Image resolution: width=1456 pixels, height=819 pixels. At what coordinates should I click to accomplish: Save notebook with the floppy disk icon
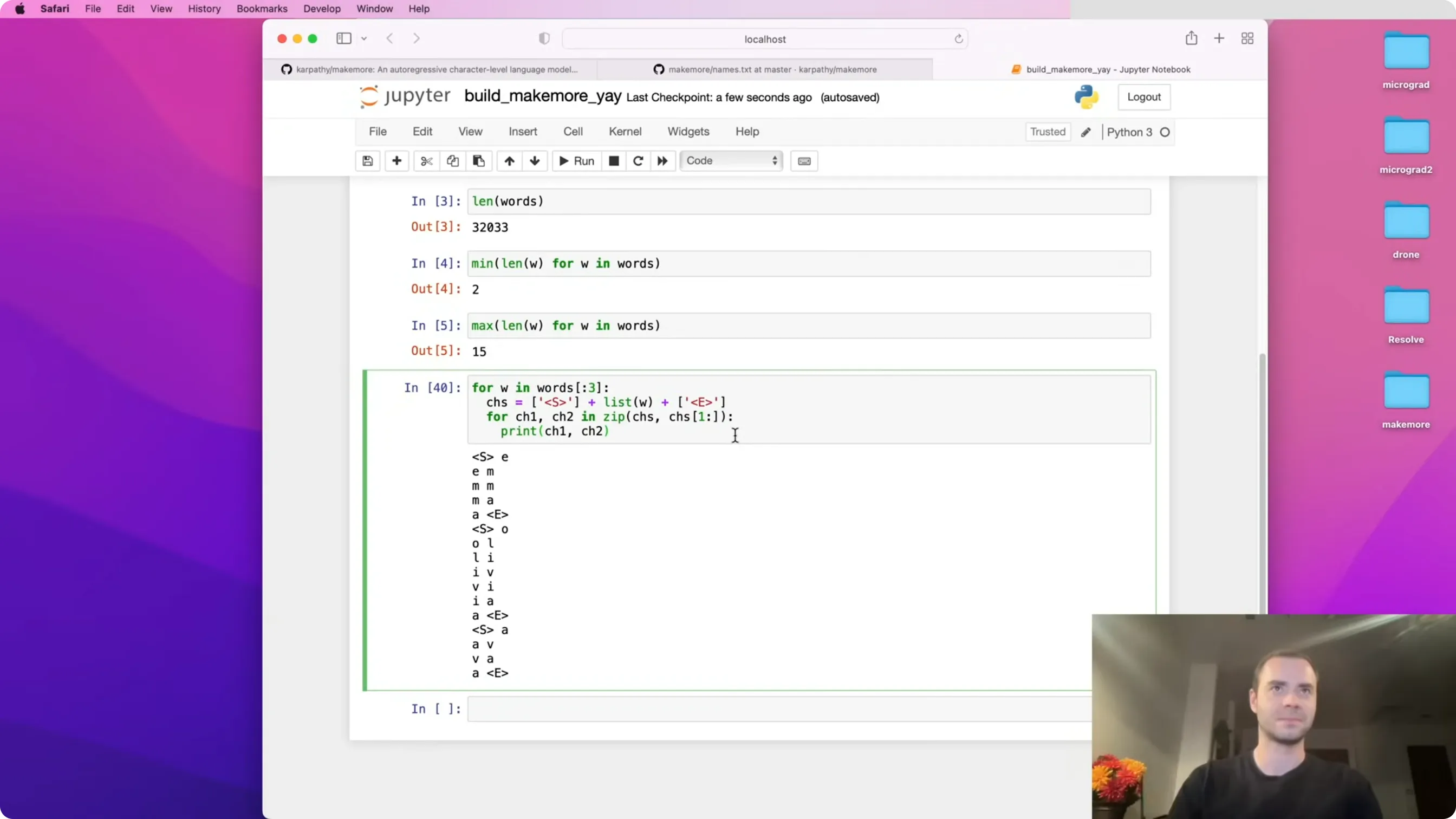367,161
